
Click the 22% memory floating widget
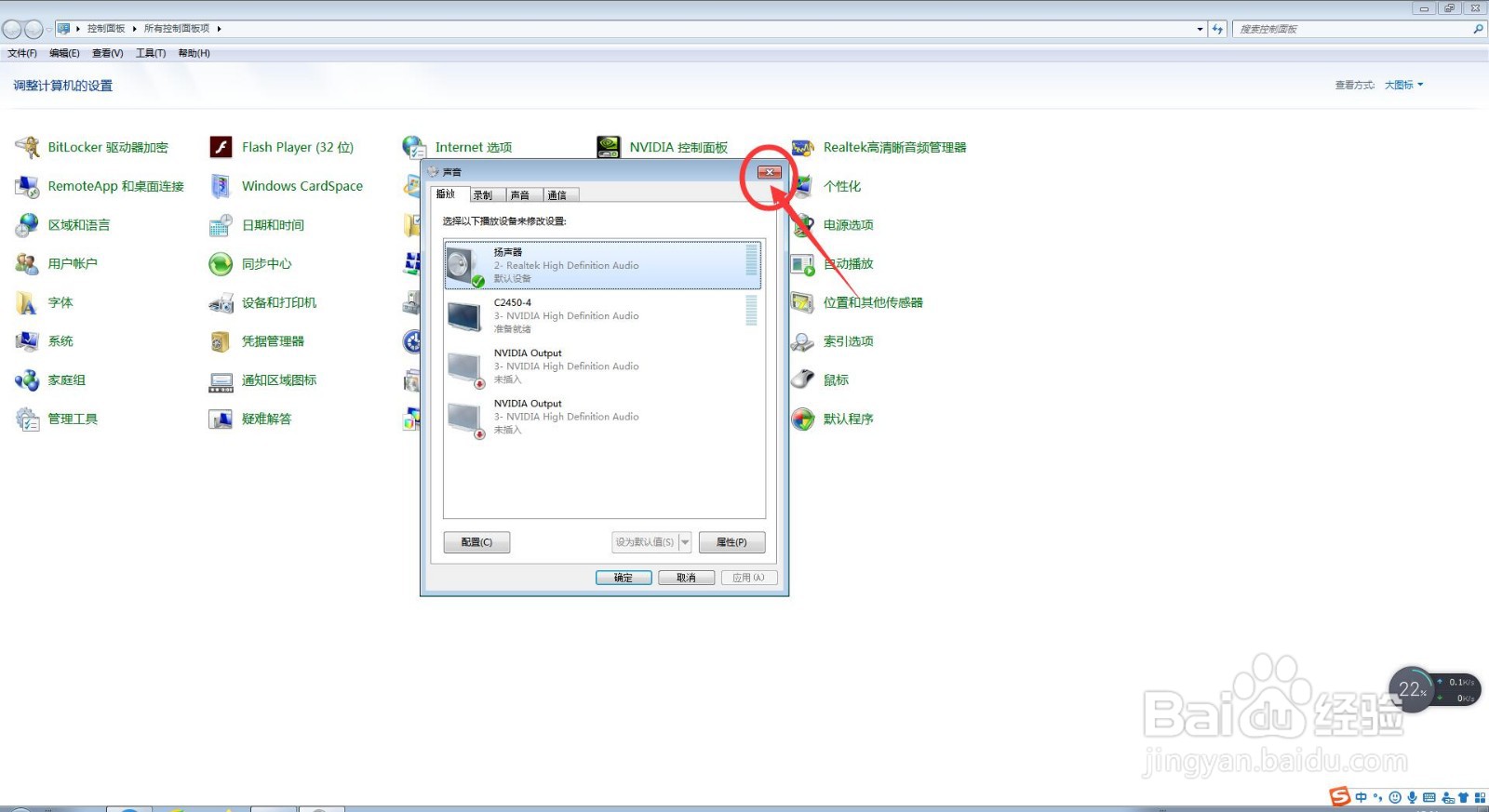click(x=1412, y=689)
